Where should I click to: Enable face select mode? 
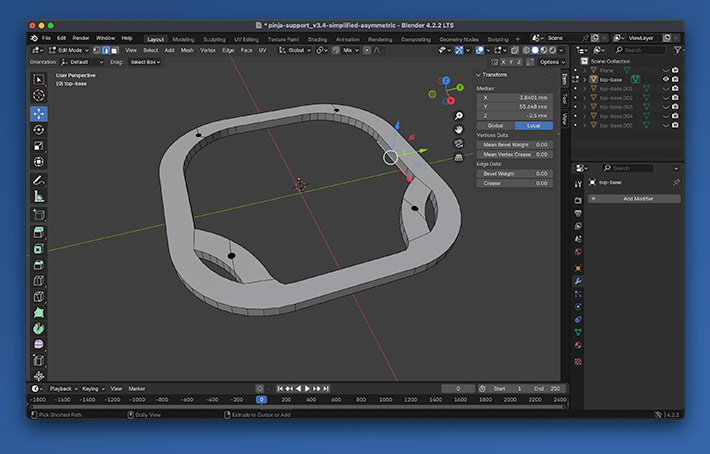[116, 50]
